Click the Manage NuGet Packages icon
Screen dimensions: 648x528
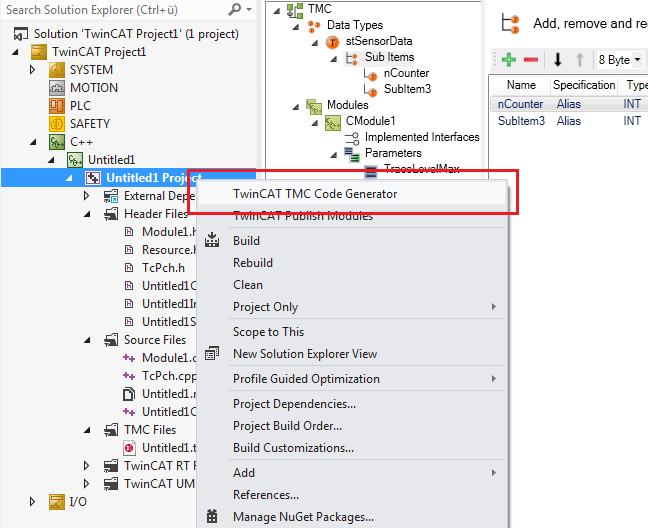(212, 516)
